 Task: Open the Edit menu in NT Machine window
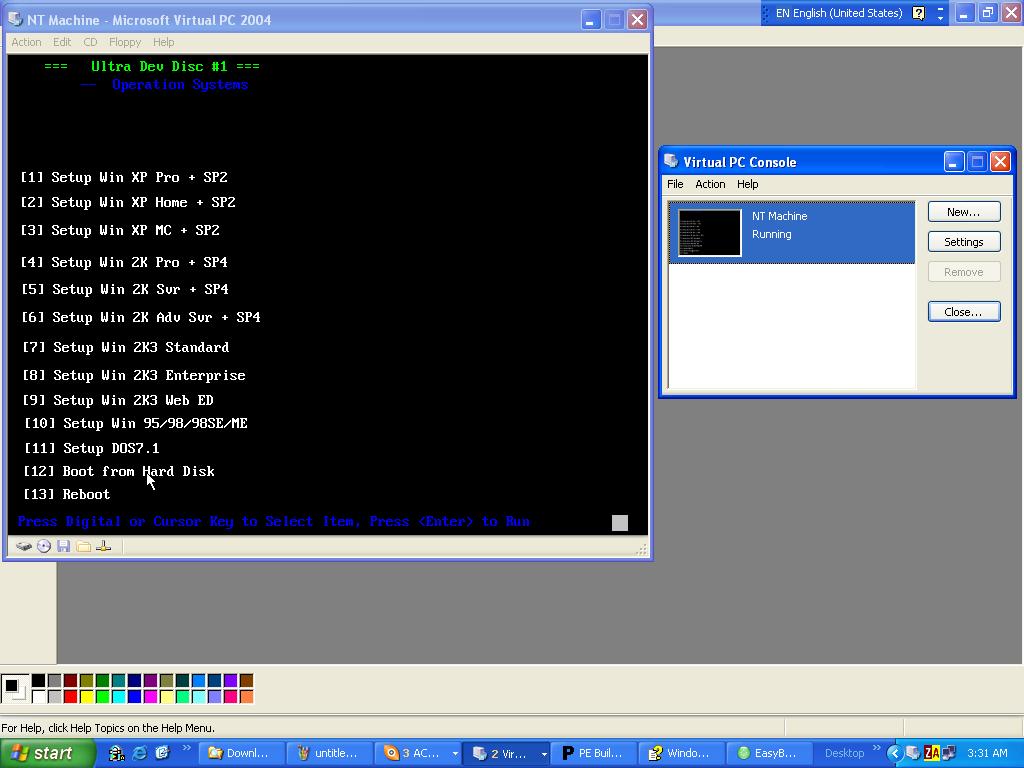[x=62, y=42]
